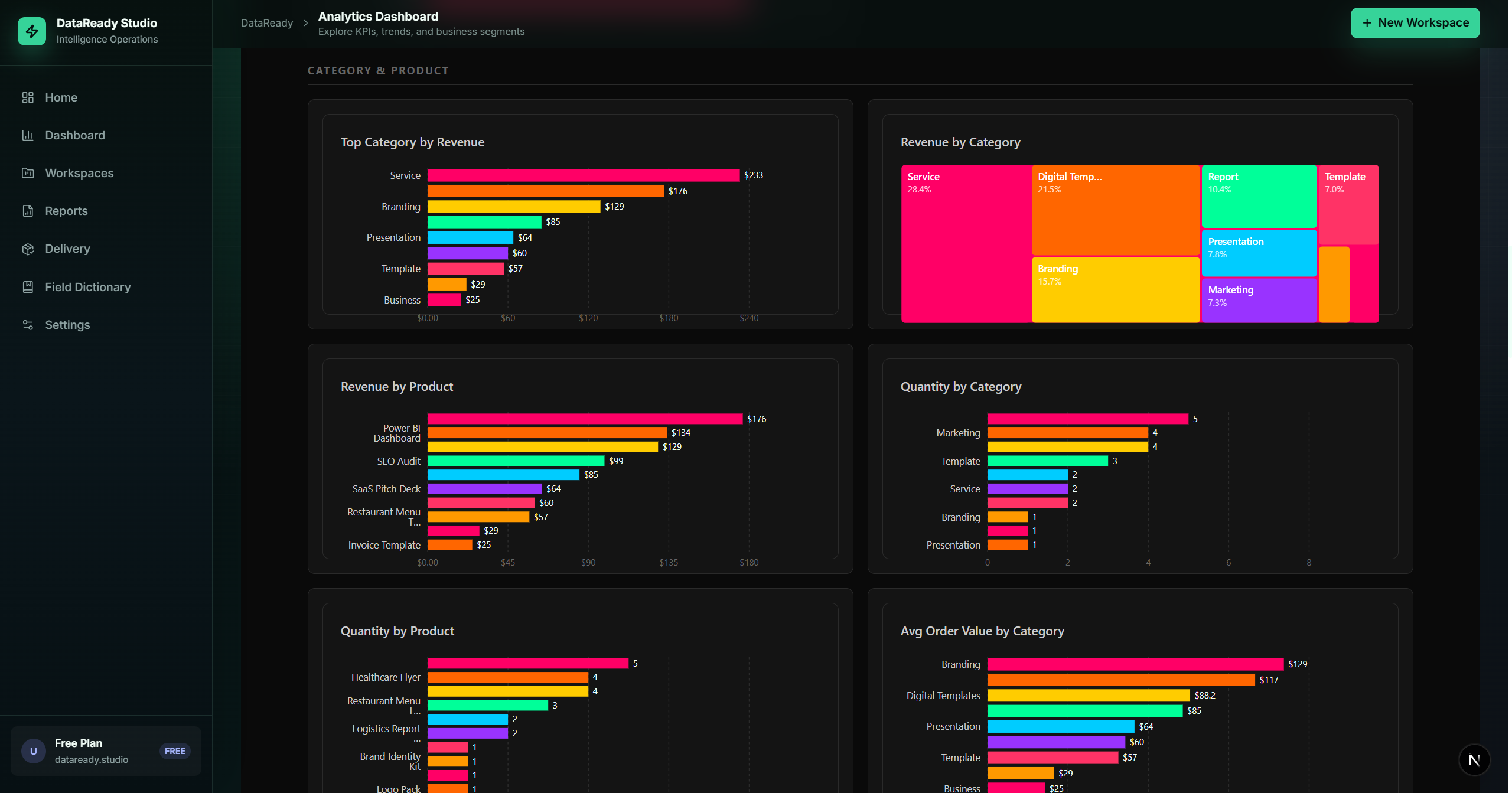Click the DataReady breadcrumb link
The width and height of the screenshot is (1512, 793).
tap(267, 23)
